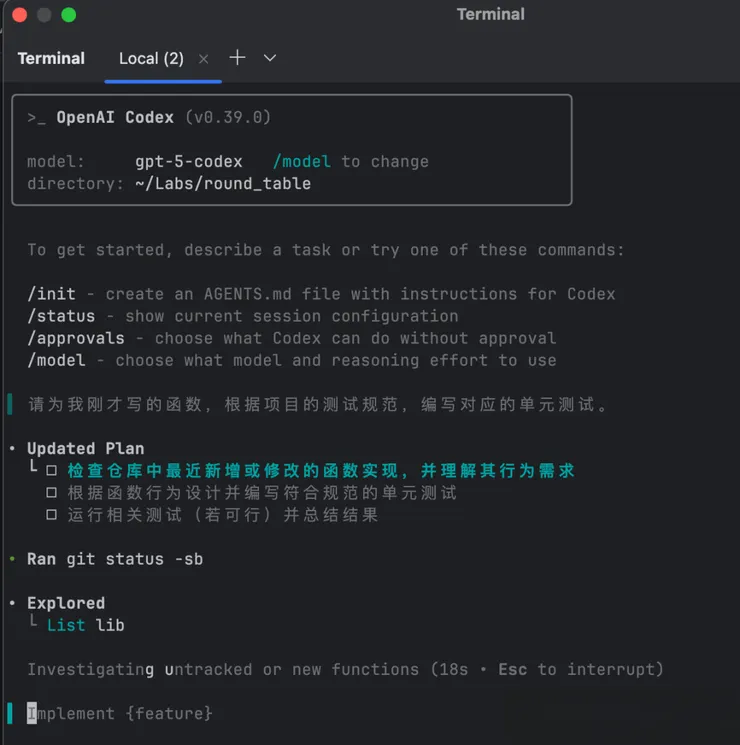
Task: Click the grey minimize window button
Action: click(44, 15)
